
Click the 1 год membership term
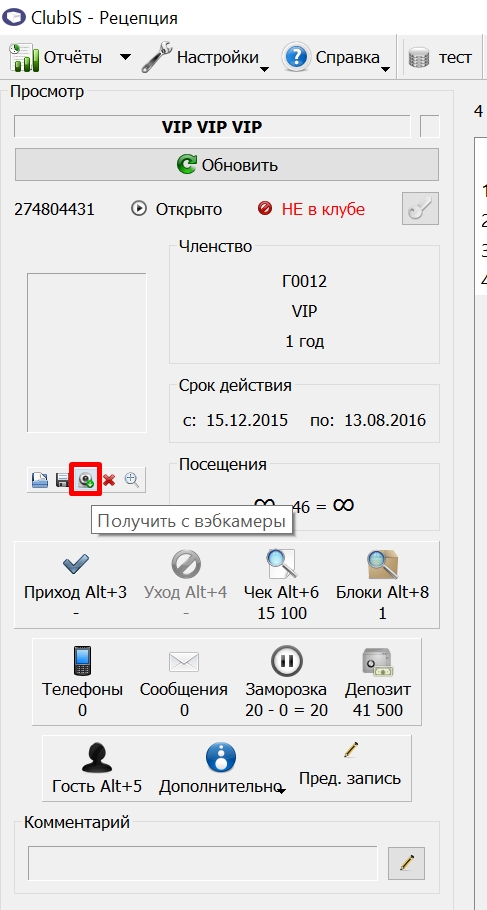pos(305,341)
